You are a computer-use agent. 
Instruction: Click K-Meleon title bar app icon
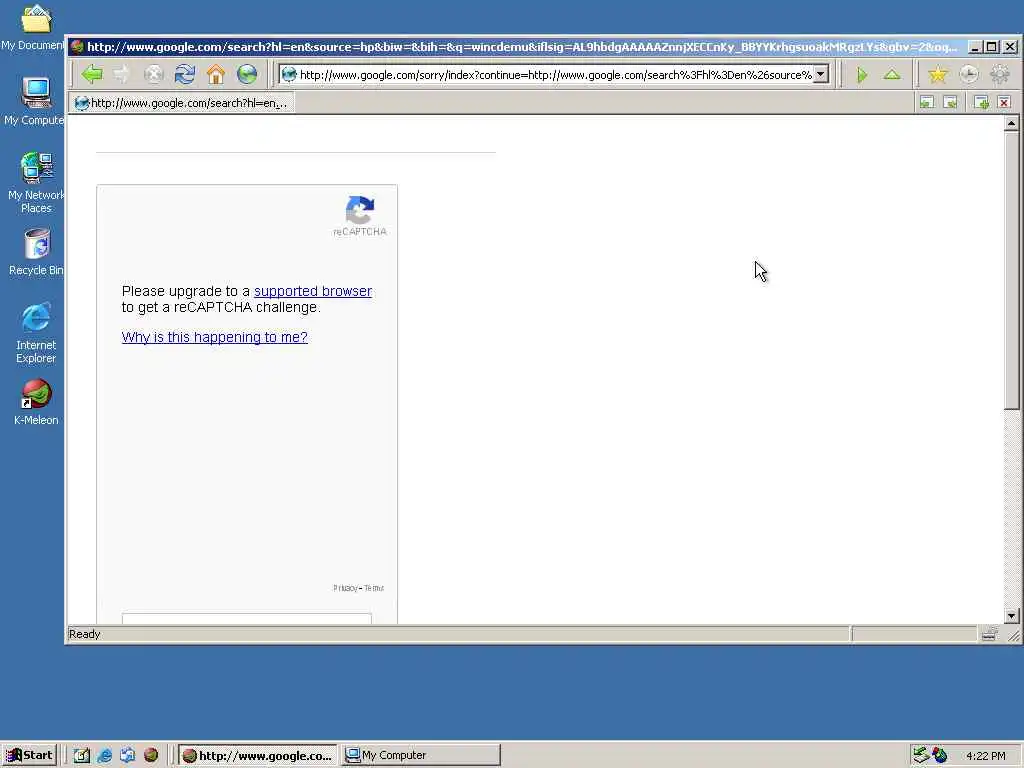pos(77,46)
